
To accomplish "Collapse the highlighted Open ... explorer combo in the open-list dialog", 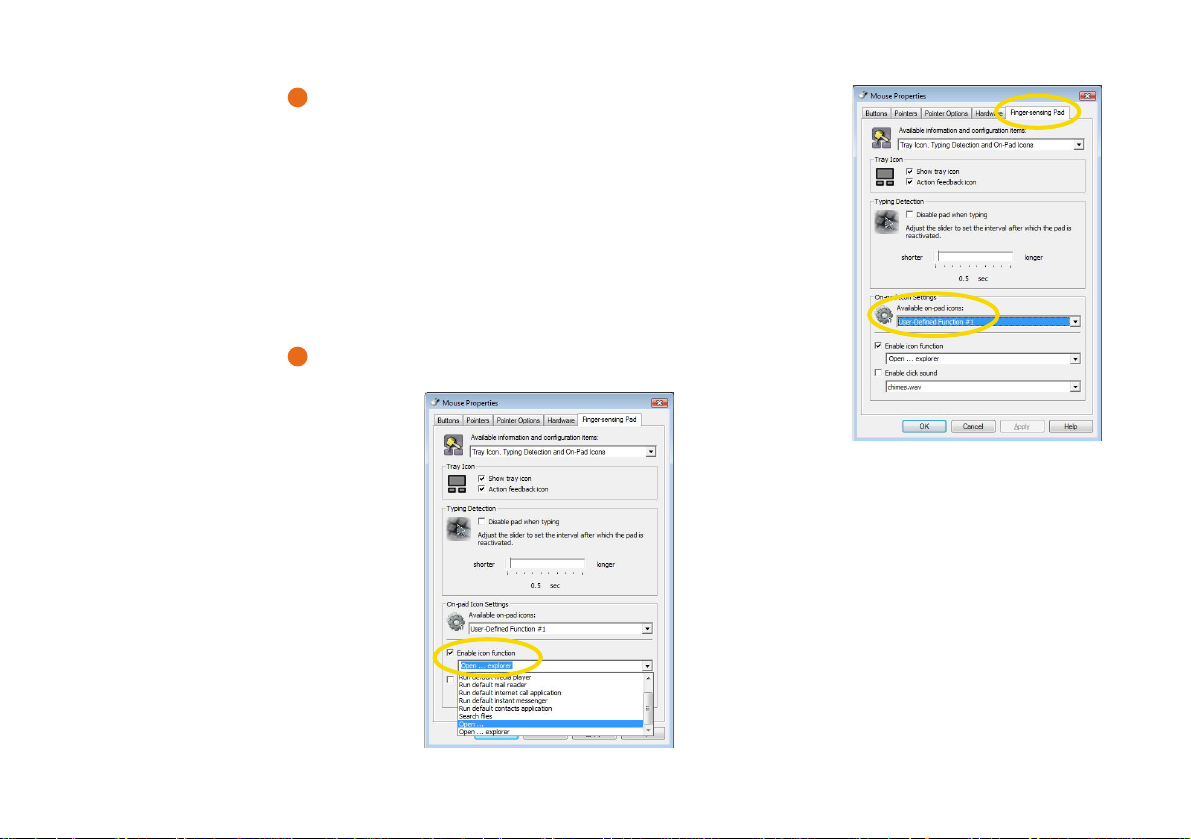I will tap(555, 666).
